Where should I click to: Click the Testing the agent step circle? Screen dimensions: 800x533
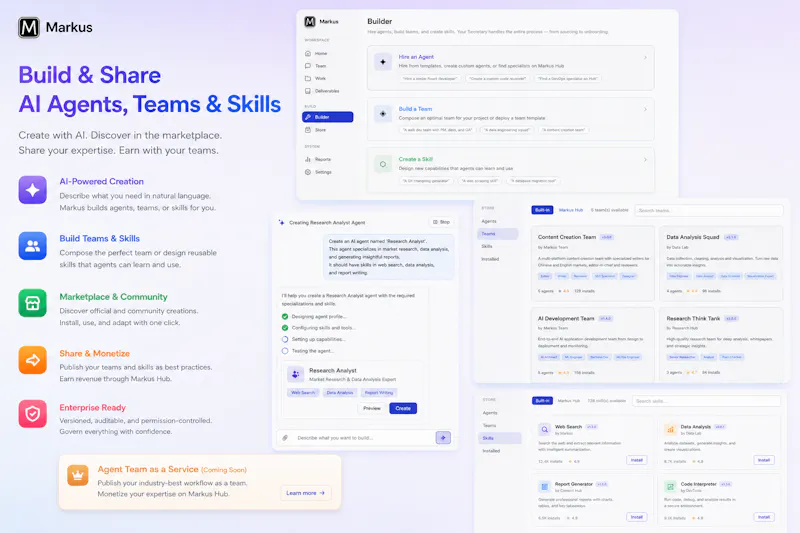click(x=285, y=351)
